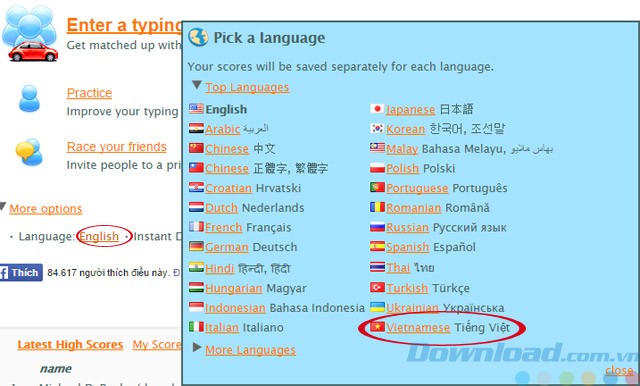Select the Romanian language link
The image size is (640, 386).
point(413,208)
